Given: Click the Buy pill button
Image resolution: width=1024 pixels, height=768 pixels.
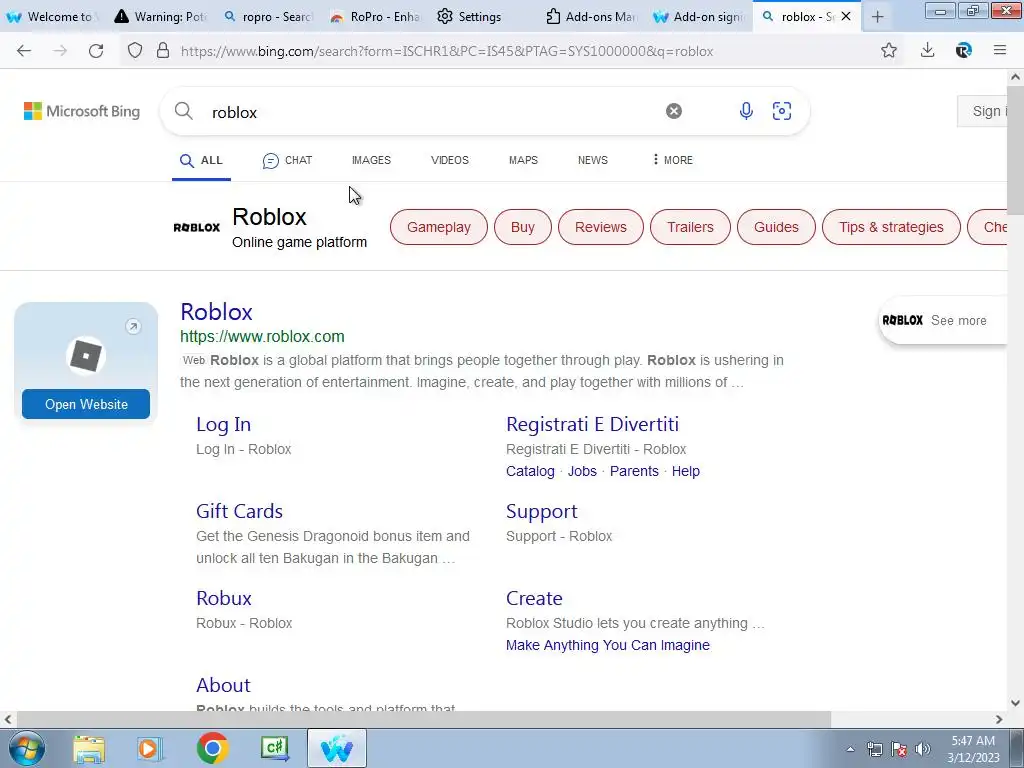Looking at the screenshot, I should pyautogui.click(x=522, y=227).
